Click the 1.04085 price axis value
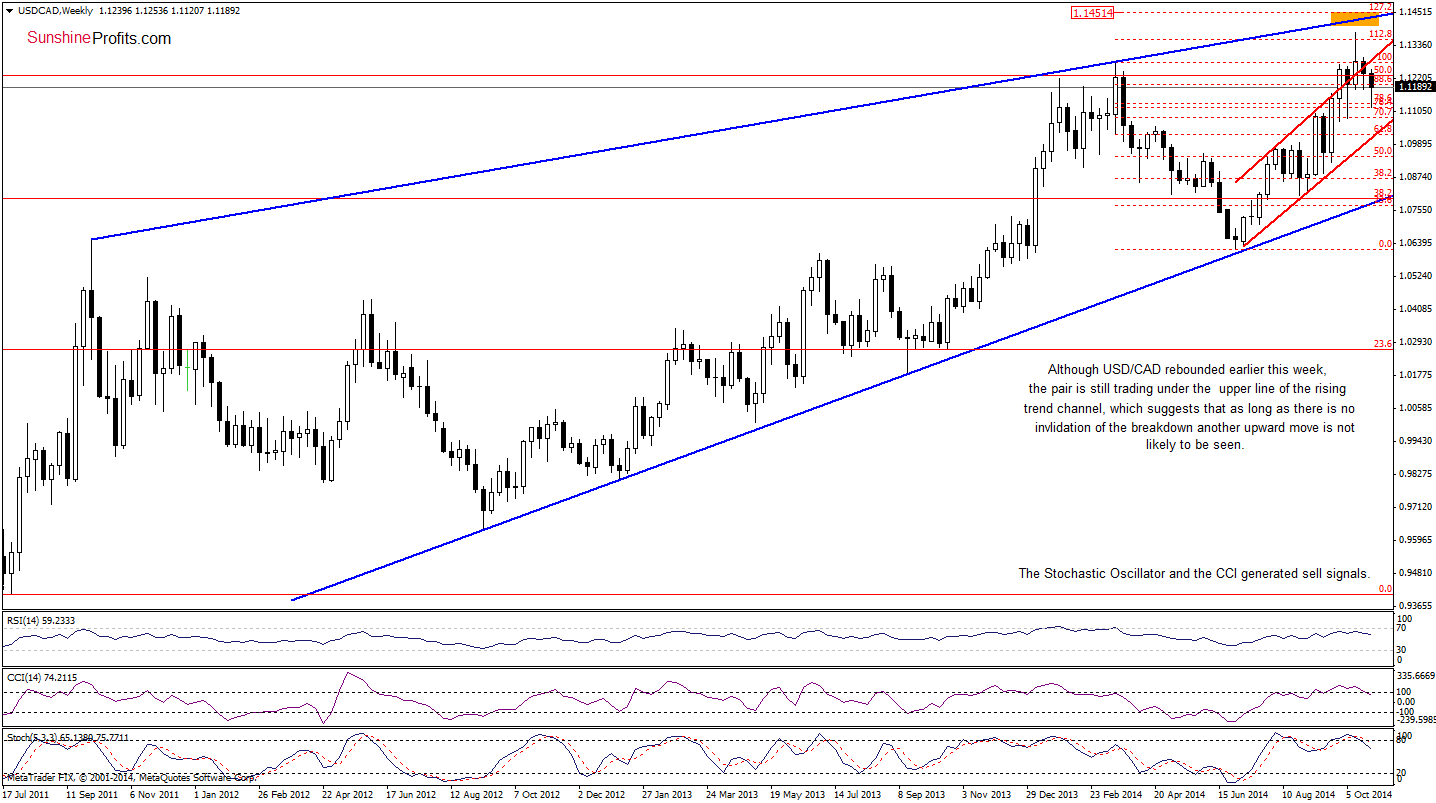 pyautogui.click(x=1415, y=309)
